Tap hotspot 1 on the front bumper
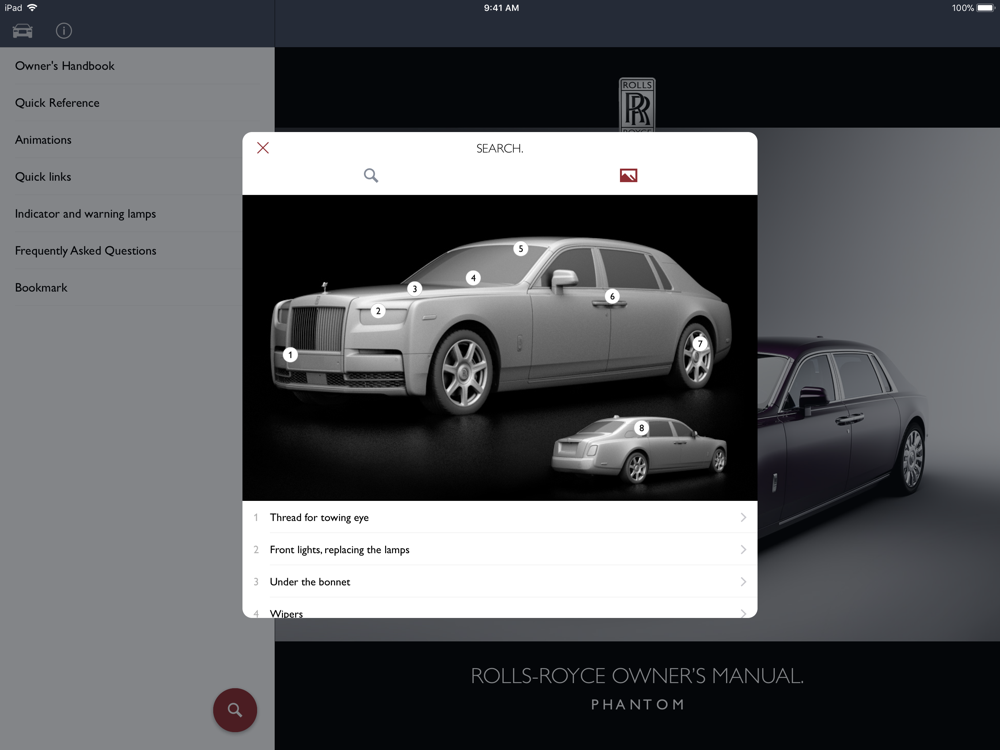 (x=290, y=355)
